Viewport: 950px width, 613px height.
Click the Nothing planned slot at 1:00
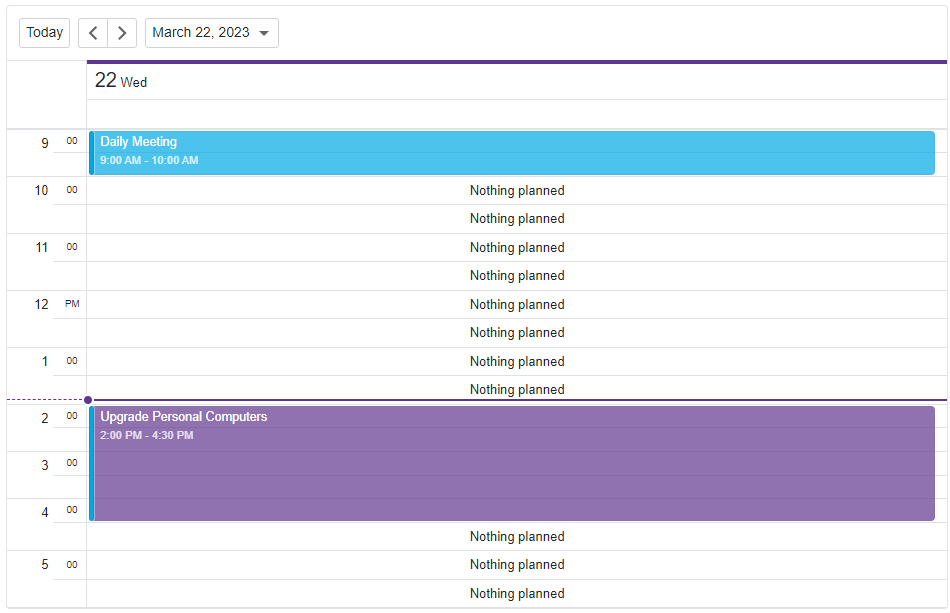(x=517, y=361)
